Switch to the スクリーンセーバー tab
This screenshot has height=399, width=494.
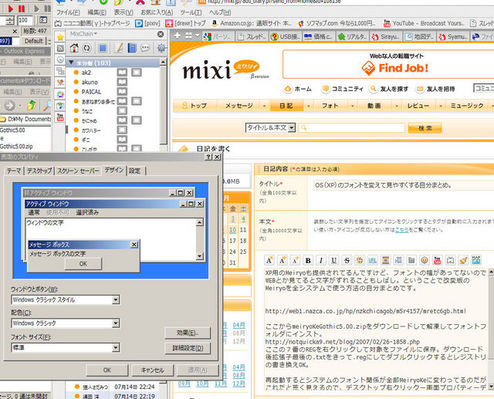(x=78, y=171)
